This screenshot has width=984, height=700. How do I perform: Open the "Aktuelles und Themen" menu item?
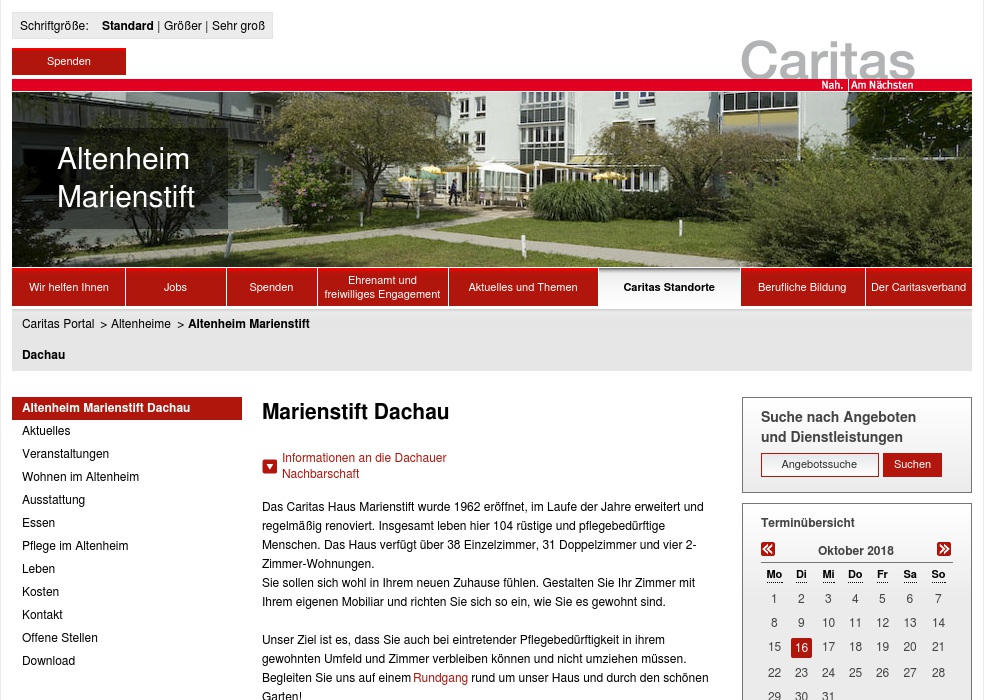tap(522, 287)
